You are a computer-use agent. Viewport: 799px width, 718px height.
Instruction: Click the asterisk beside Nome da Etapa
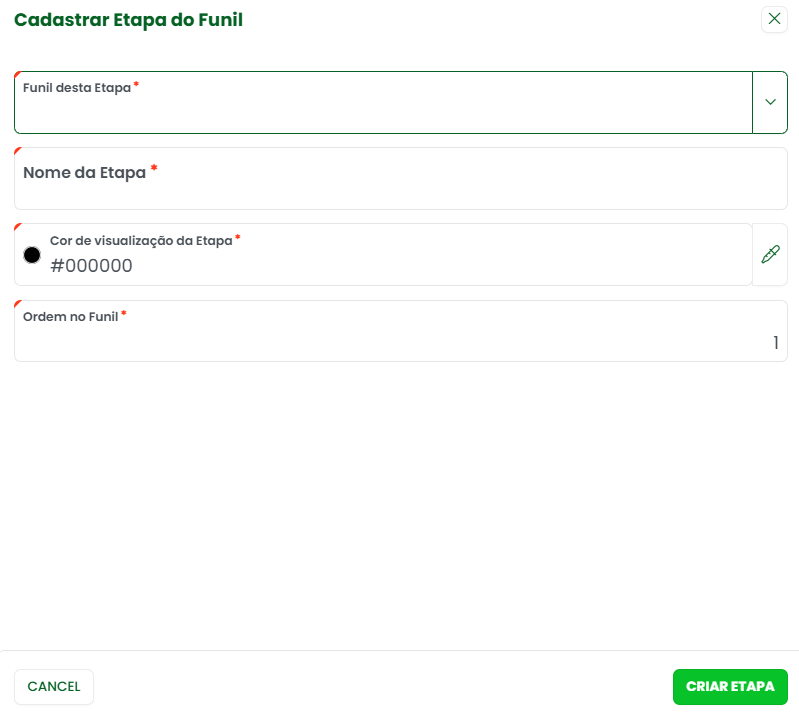(x=154, y=170)
